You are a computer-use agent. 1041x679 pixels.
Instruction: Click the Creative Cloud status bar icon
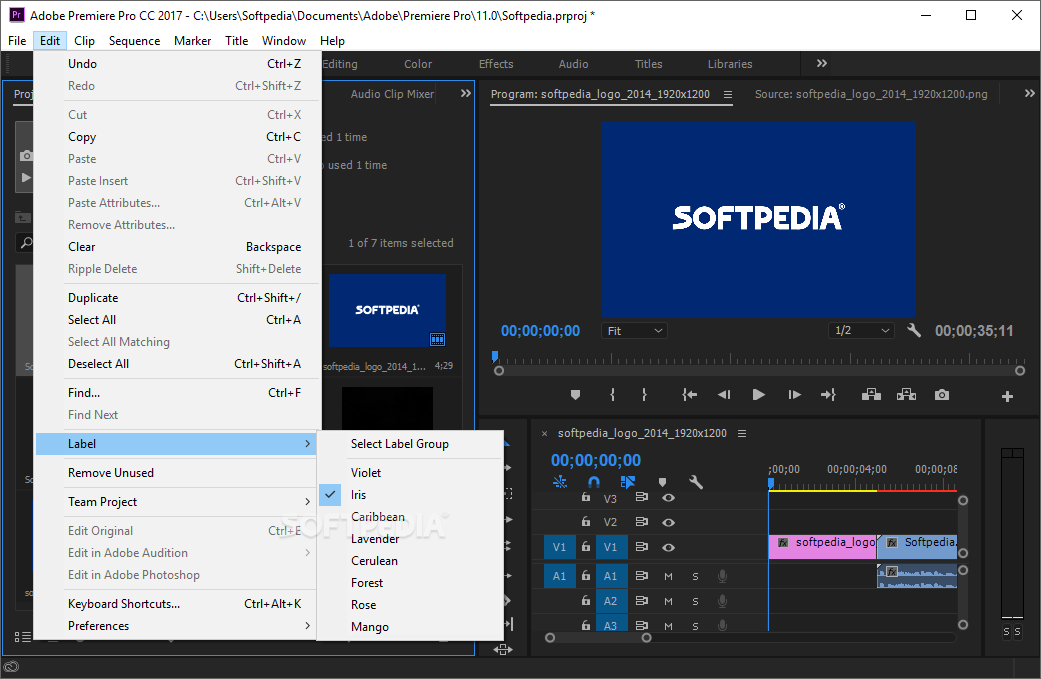click(x=11, y=666)
